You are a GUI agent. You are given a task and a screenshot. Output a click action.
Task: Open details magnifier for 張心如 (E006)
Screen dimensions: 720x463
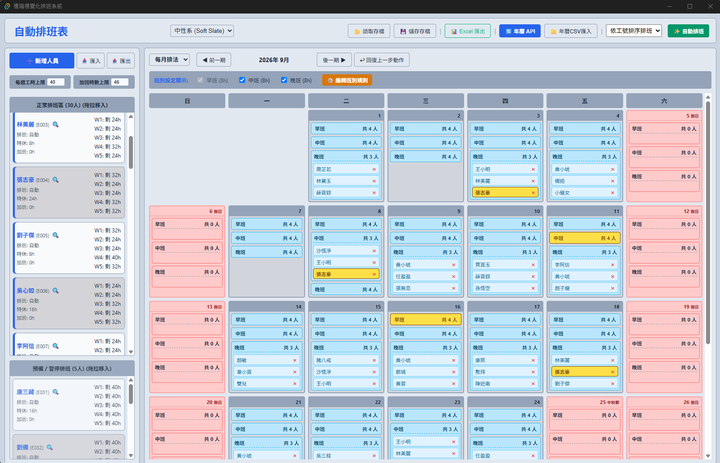click(56, 291)
